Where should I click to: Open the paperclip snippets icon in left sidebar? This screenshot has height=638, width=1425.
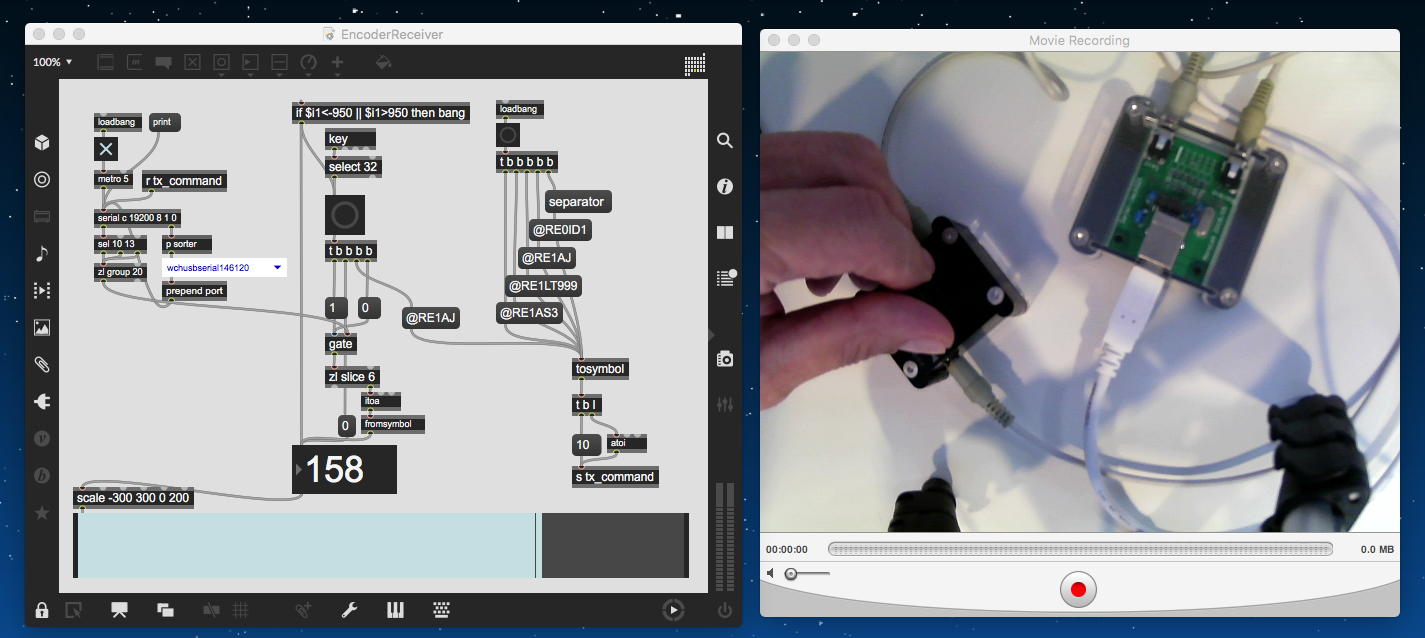tap(41, 364)
